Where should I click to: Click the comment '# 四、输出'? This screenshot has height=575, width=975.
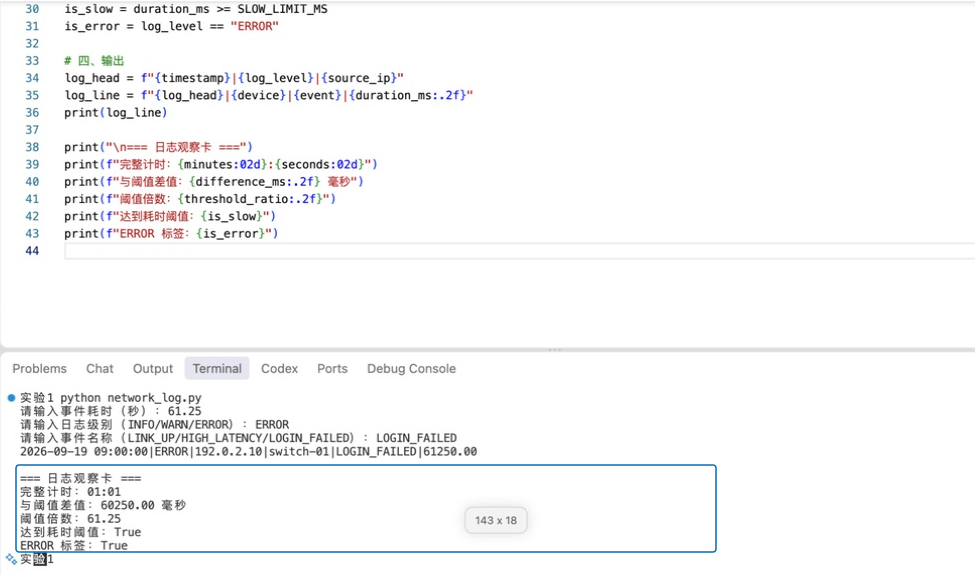point(95,60)
